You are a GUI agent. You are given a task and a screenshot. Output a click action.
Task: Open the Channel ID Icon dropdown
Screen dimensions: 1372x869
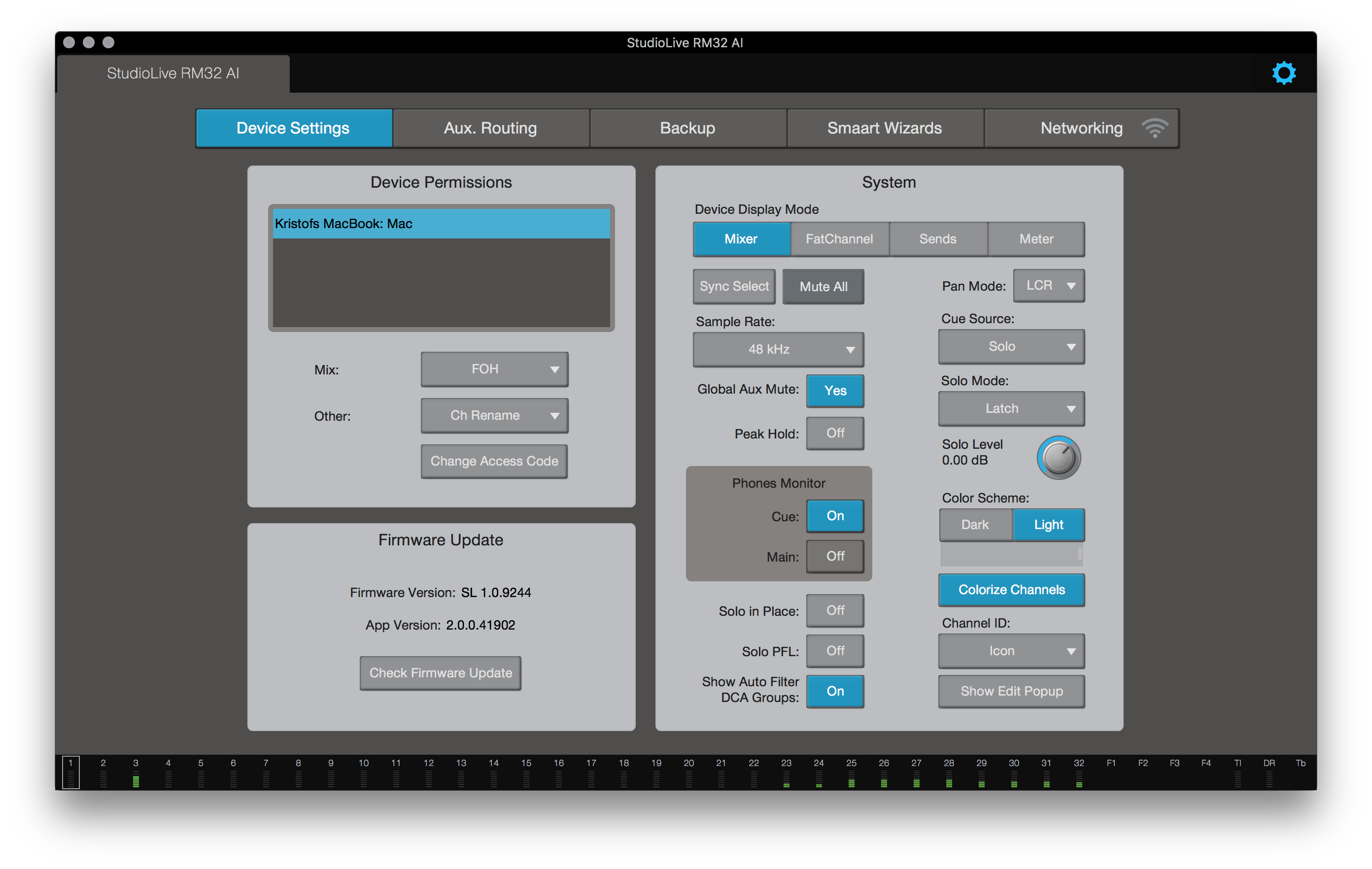point(1011,651)
